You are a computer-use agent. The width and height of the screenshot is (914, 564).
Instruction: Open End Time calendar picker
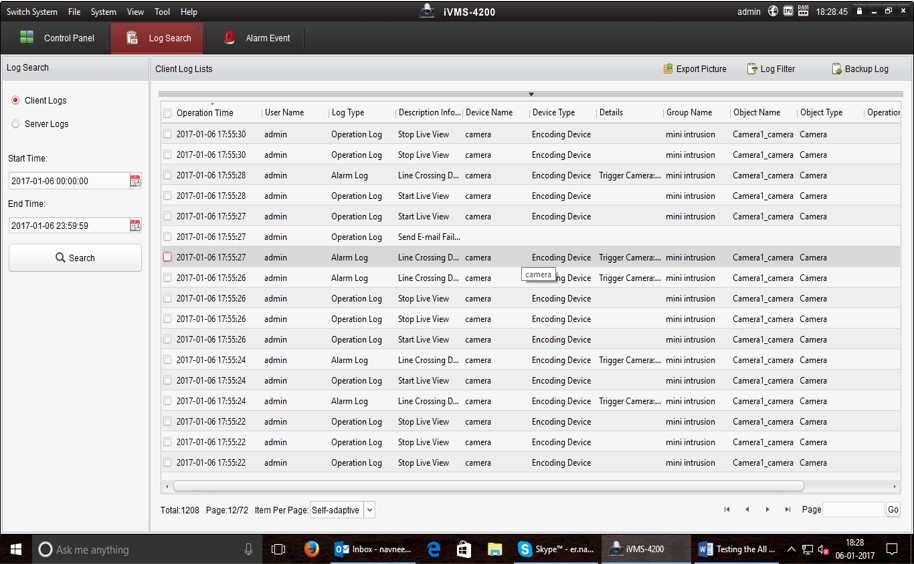(135, 226)
